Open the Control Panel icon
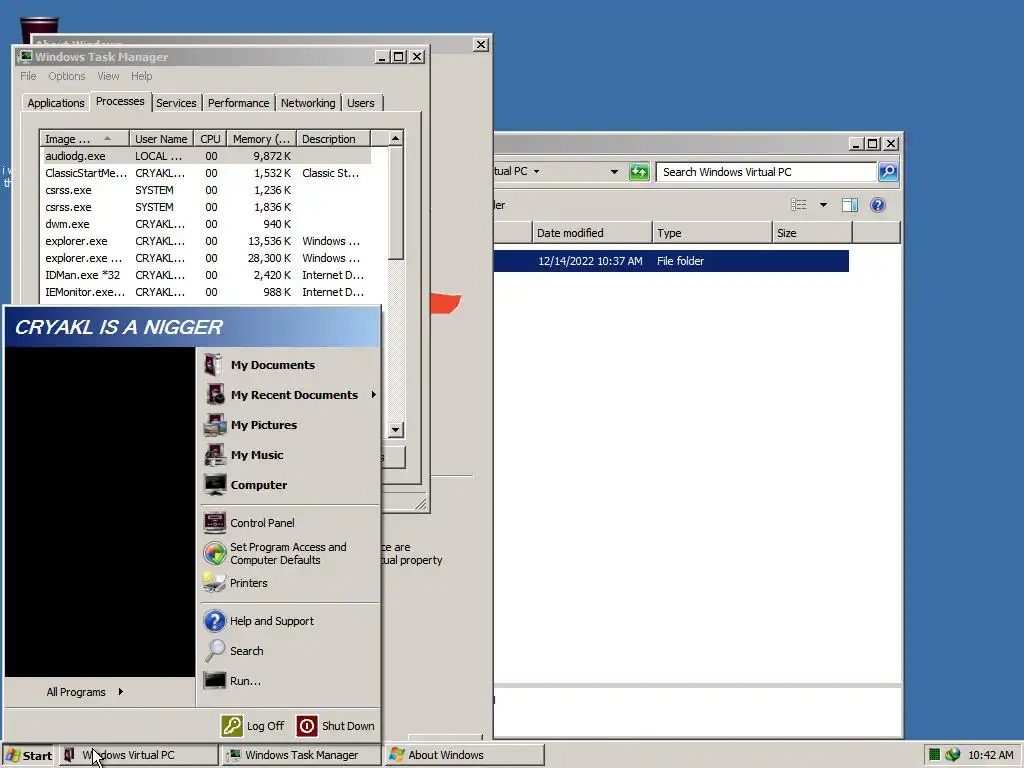The image size is (1024, 768). coord(215,522)
